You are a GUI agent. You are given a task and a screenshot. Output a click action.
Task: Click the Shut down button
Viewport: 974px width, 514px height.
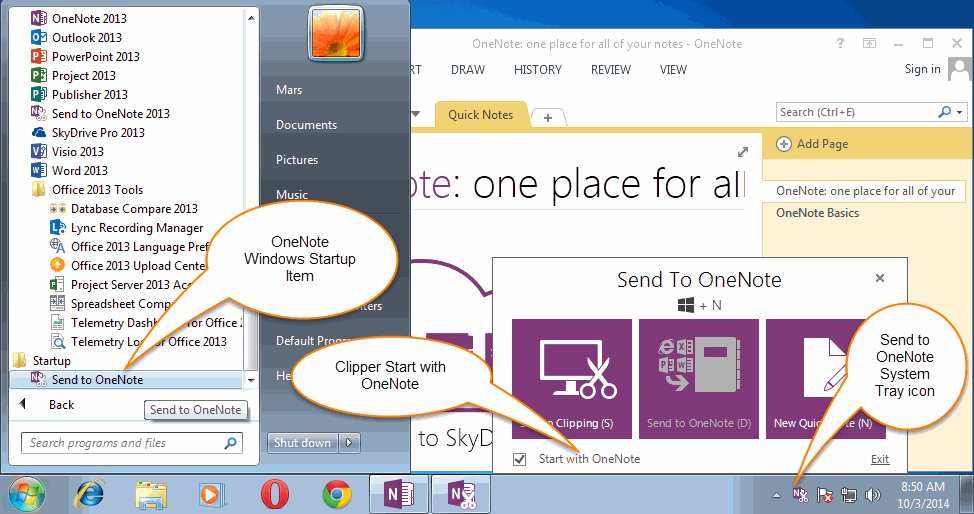[303, 443]
